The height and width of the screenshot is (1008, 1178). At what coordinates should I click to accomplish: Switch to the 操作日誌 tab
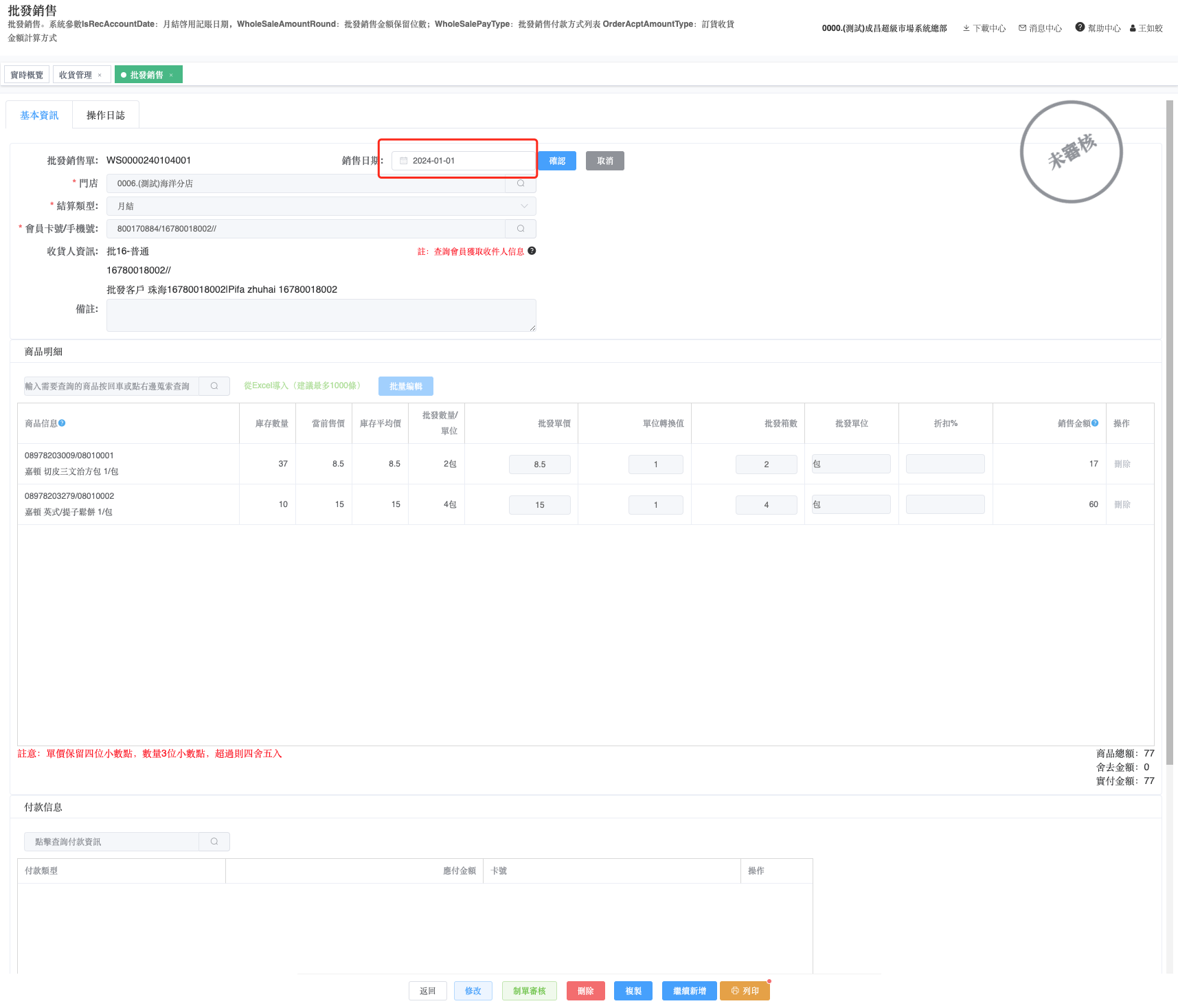(x=106, y=115)
